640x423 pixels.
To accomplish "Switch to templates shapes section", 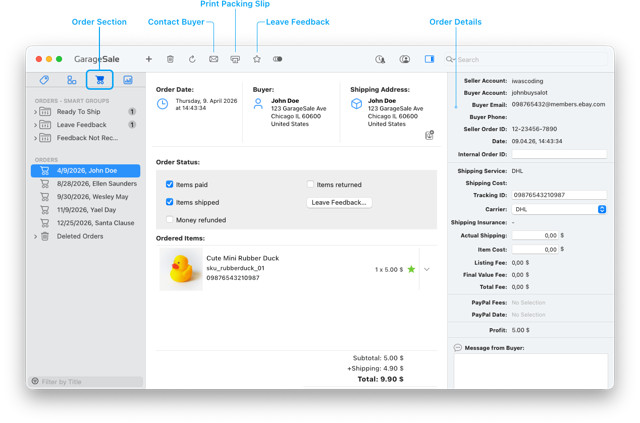I will [x=71, y=80].
